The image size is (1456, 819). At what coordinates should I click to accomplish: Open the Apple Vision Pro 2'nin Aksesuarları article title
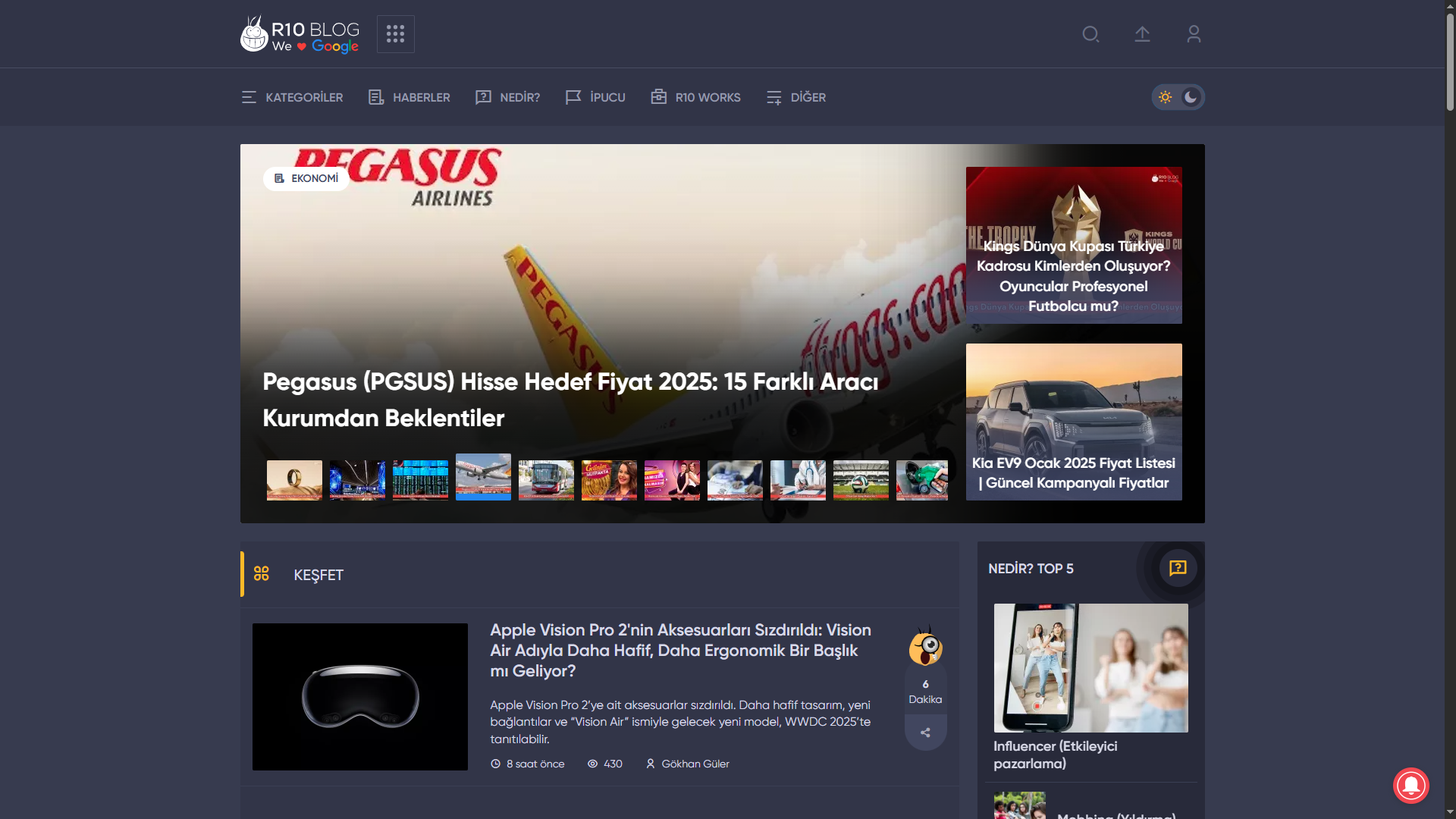pyautogui.click(x=680, y=650)
